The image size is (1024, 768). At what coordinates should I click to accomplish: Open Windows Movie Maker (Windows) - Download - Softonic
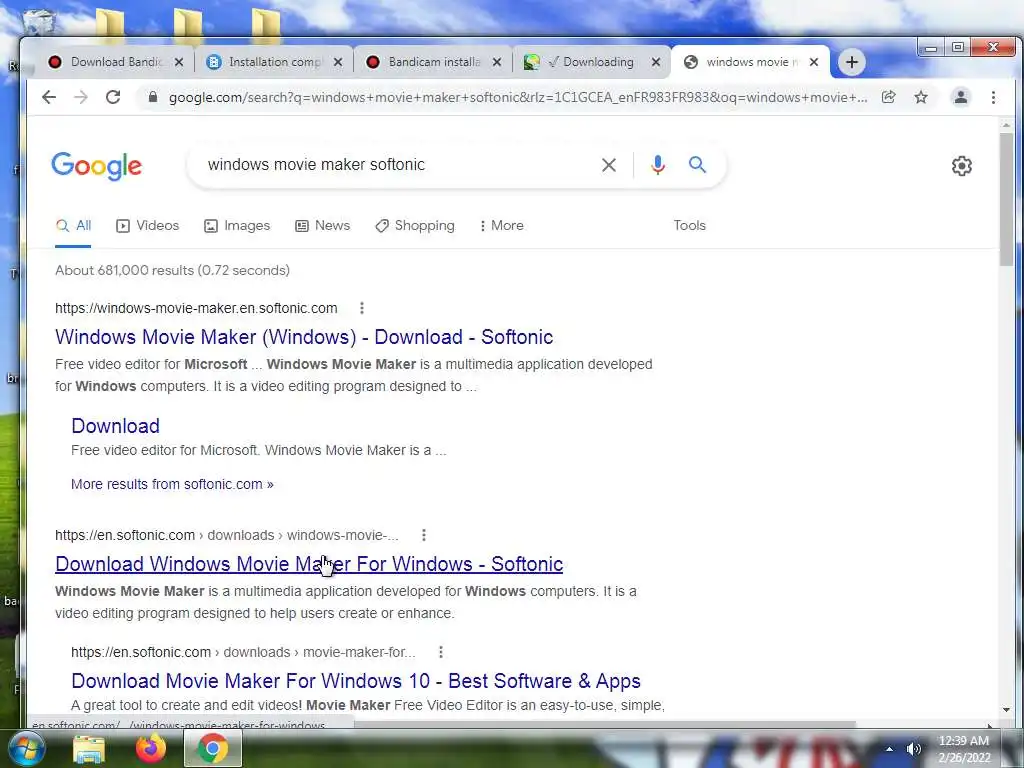point(304,337)
